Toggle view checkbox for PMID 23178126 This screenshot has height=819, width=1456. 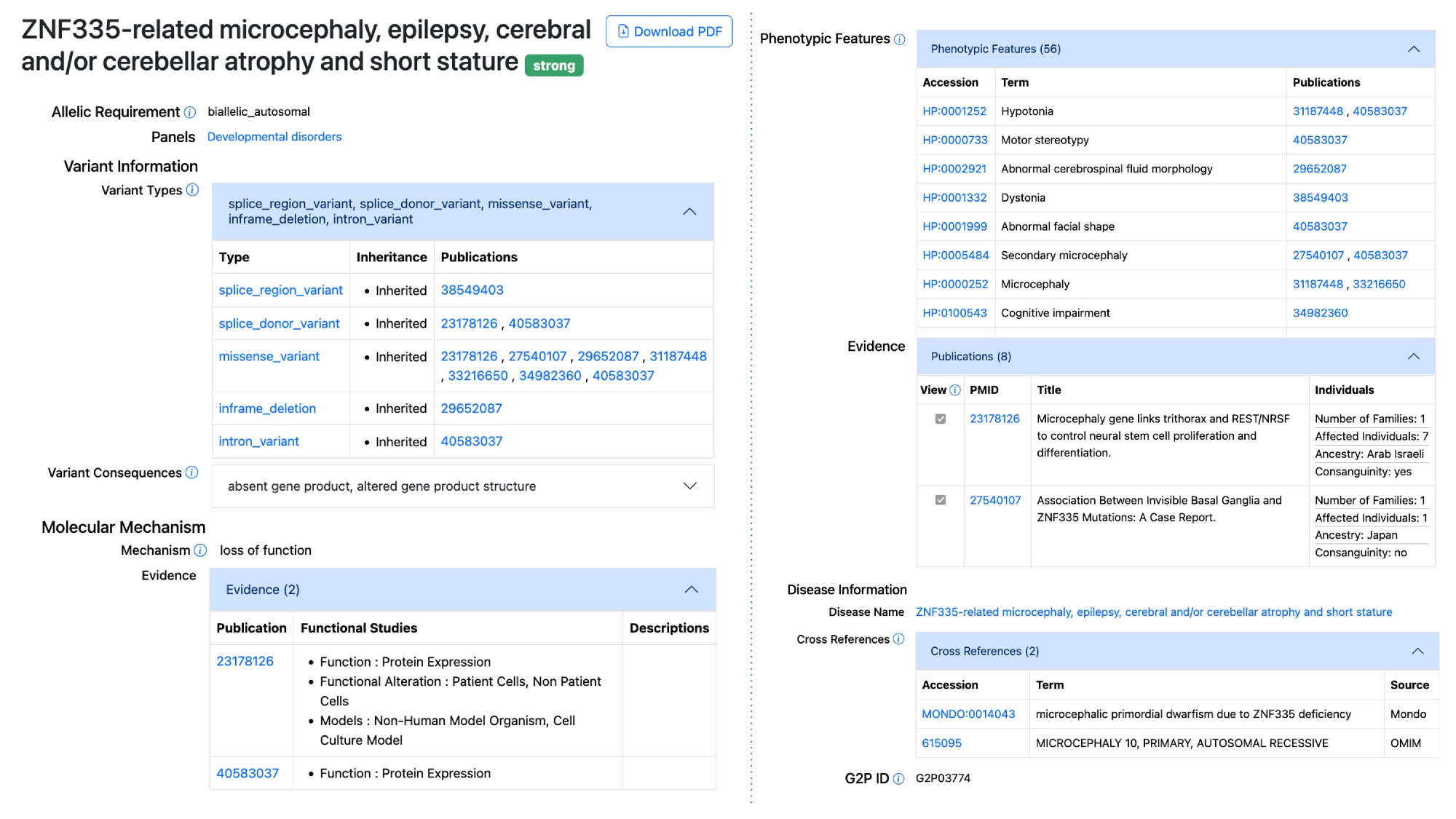tap(941, 419)
